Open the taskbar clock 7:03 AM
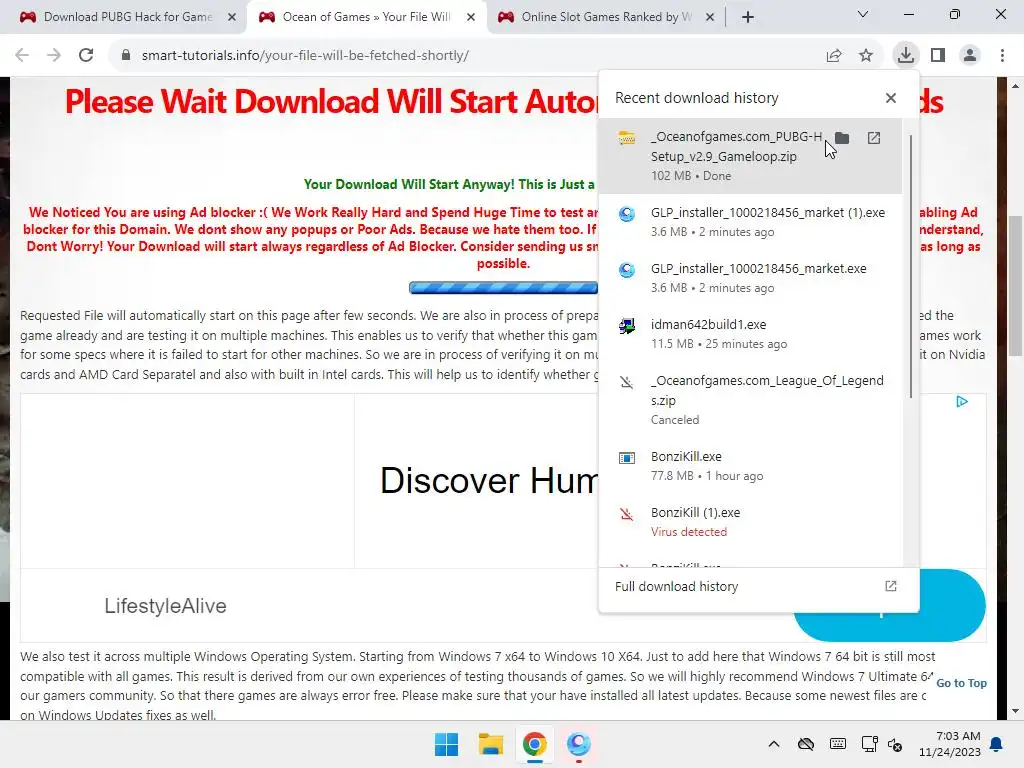The width and height of the screenshot is (1024, 768). [950, 744]
